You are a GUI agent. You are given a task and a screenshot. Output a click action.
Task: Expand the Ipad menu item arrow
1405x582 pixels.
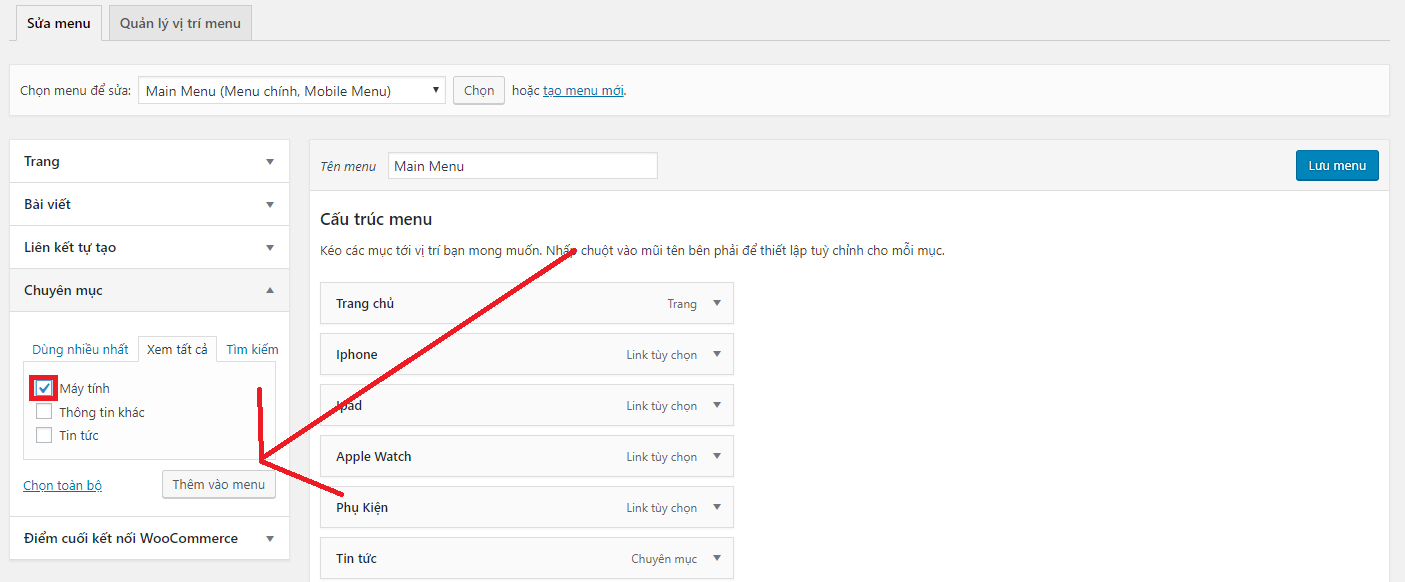pos(716,405)
